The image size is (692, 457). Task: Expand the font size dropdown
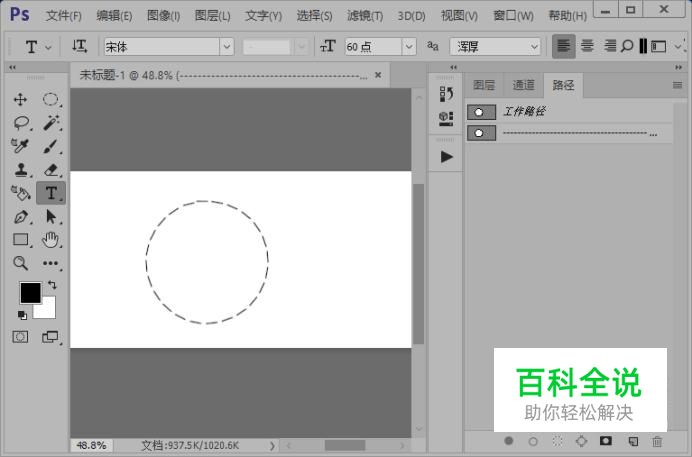coord(408,47)
